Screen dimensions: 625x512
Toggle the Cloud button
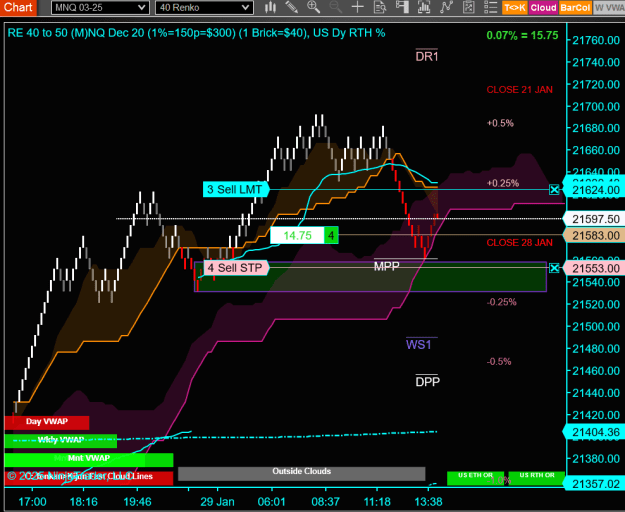point(543,8)
